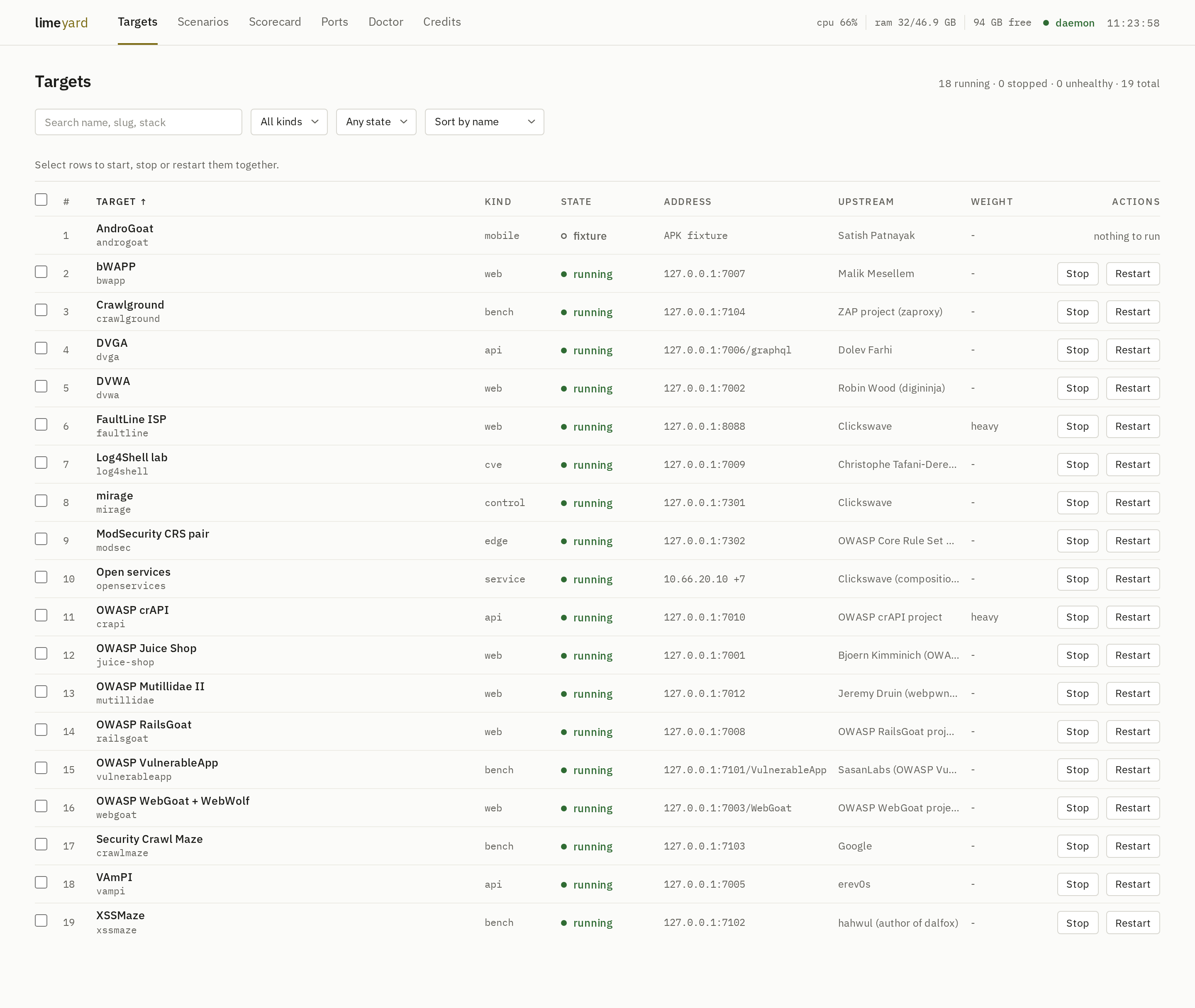Stop Security Crawl Maze
This screenshot has height=1008, width=1195.
pos(1077,846)
